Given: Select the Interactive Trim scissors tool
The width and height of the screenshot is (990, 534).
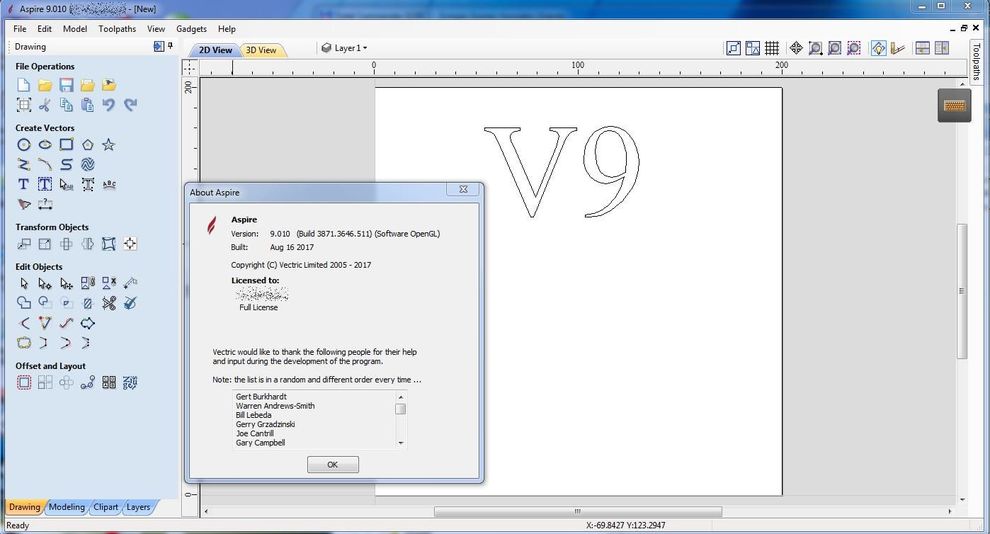Looking at the screenshot, I should 109,303.
